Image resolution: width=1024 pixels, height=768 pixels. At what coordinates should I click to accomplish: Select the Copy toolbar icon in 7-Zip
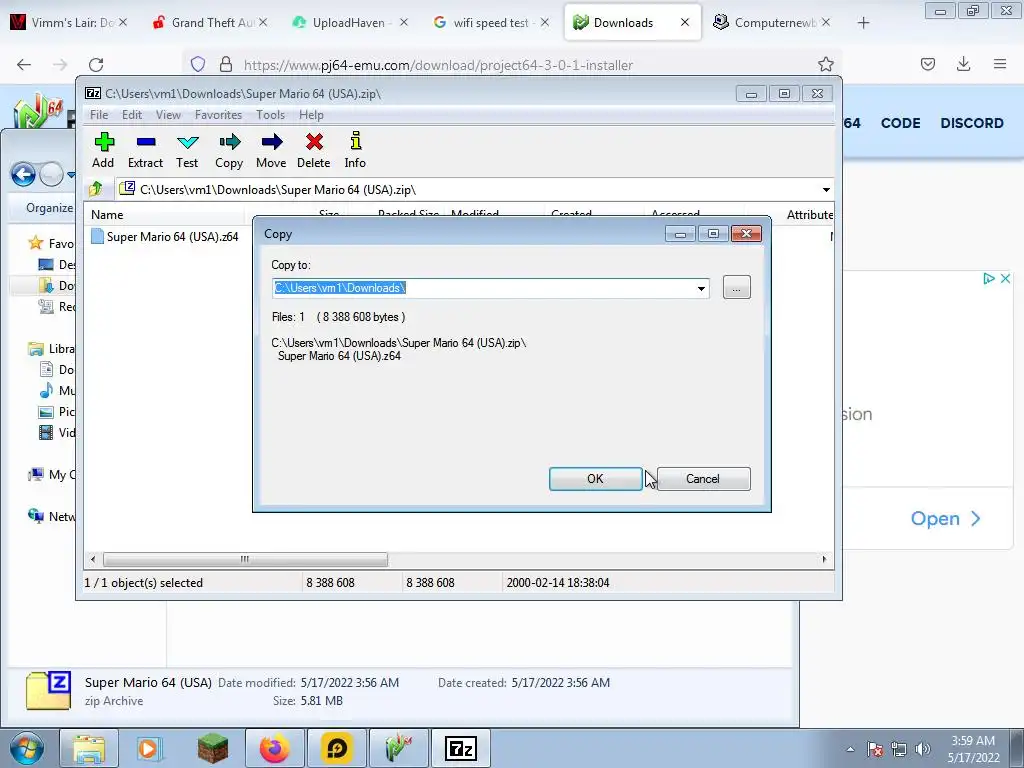pos(229,150)
